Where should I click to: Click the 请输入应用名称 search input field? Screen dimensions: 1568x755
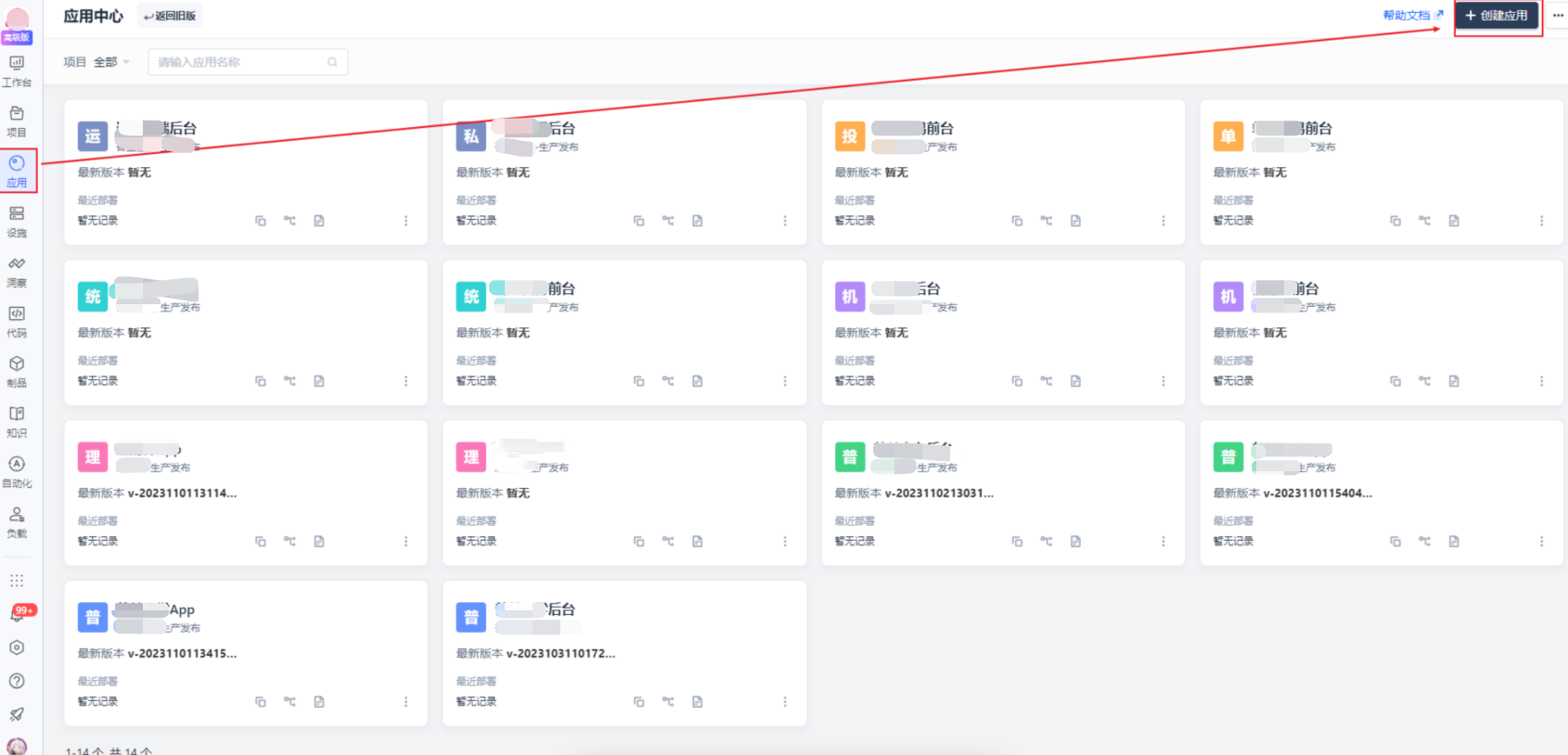point(248,62)
